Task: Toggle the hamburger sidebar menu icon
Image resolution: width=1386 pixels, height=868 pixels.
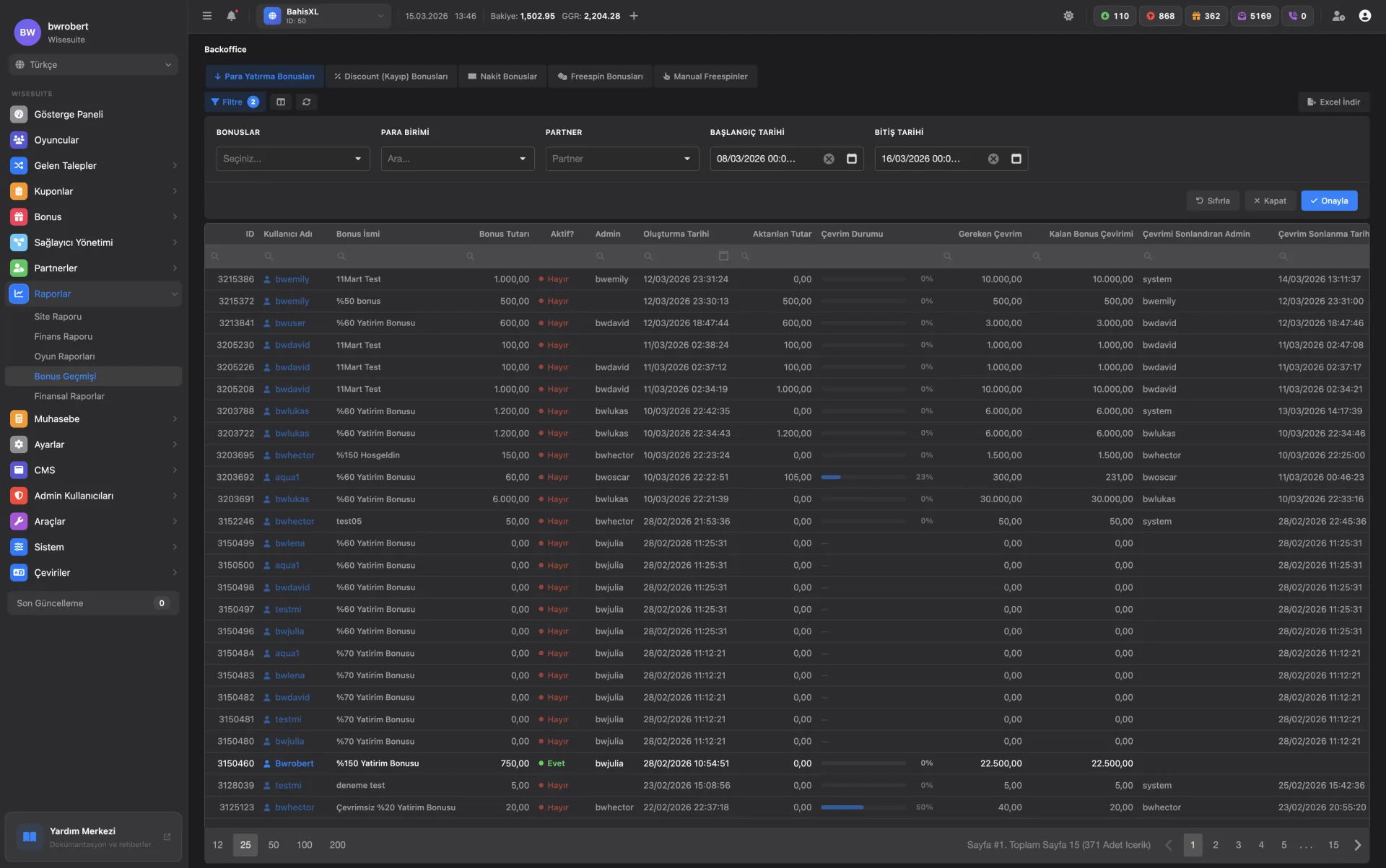Action: pos(207,16)
